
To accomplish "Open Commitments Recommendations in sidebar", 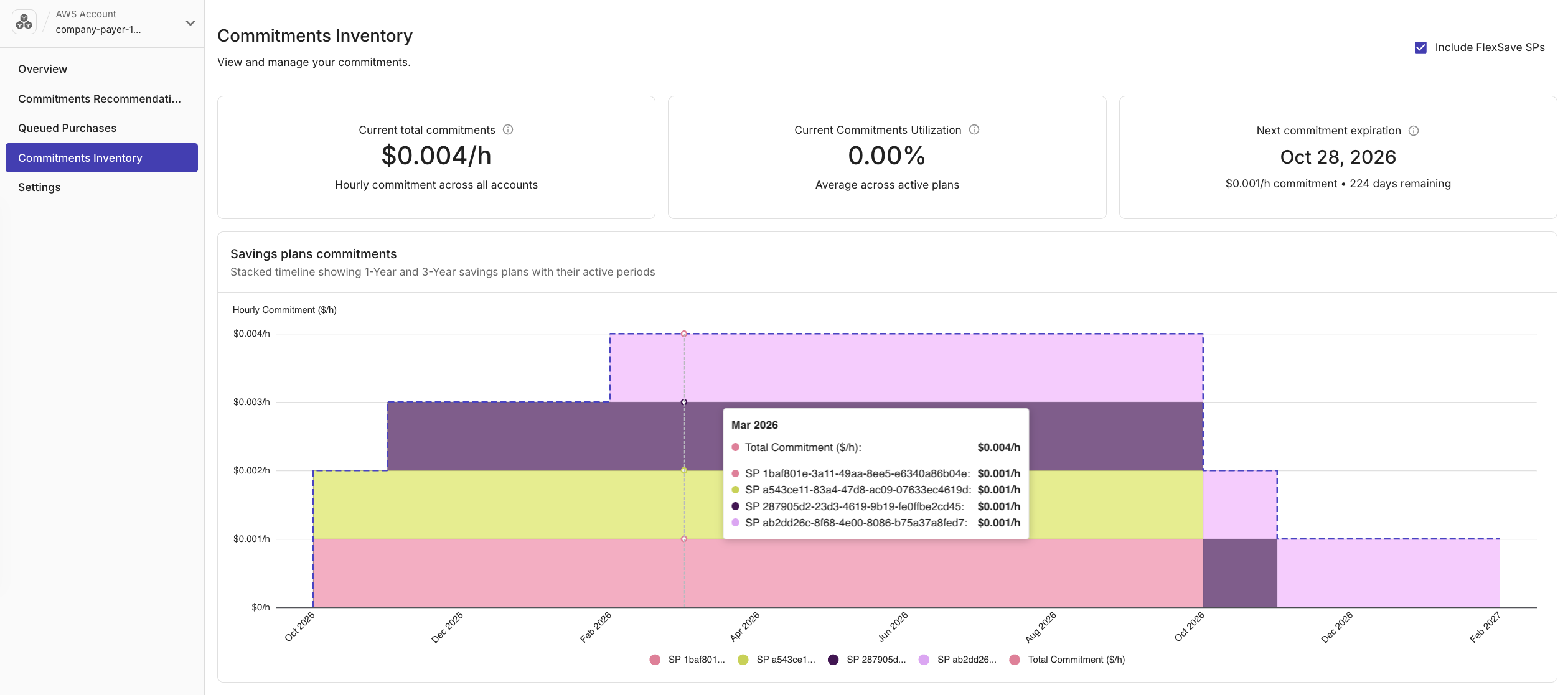I will click(x=100, y=99).
